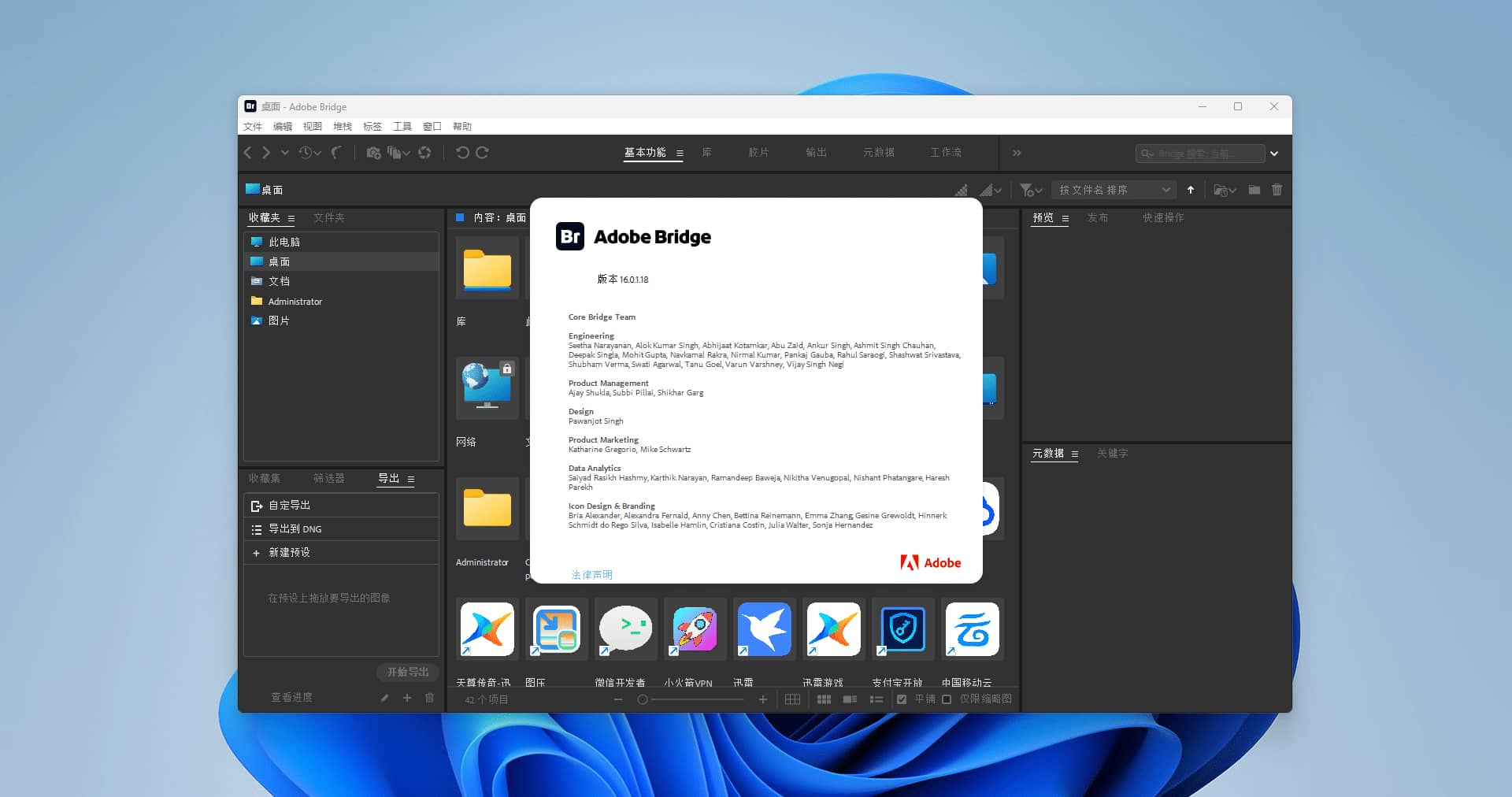1512x797 pixels.
Task: Click the thumbnail size slider
Action: pos(642,699)
